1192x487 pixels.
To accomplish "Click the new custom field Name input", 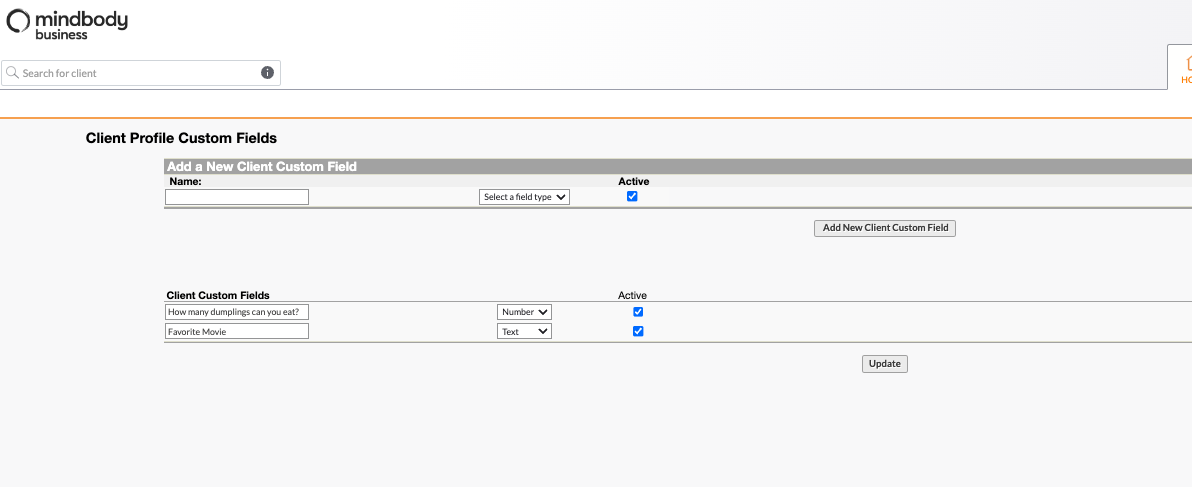I will click(237, 197).
